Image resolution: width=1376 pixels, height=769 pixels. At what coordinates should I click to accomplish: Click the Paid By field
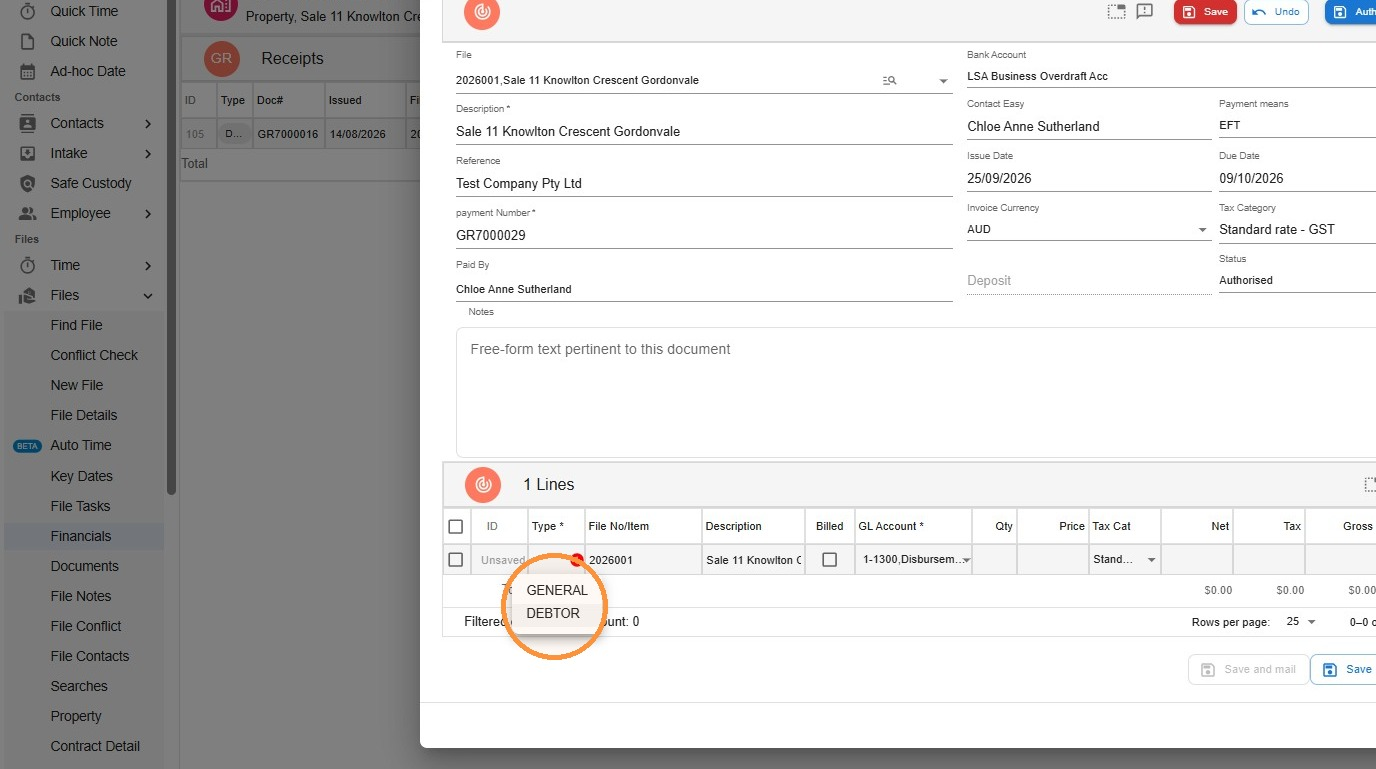[704, 289]
